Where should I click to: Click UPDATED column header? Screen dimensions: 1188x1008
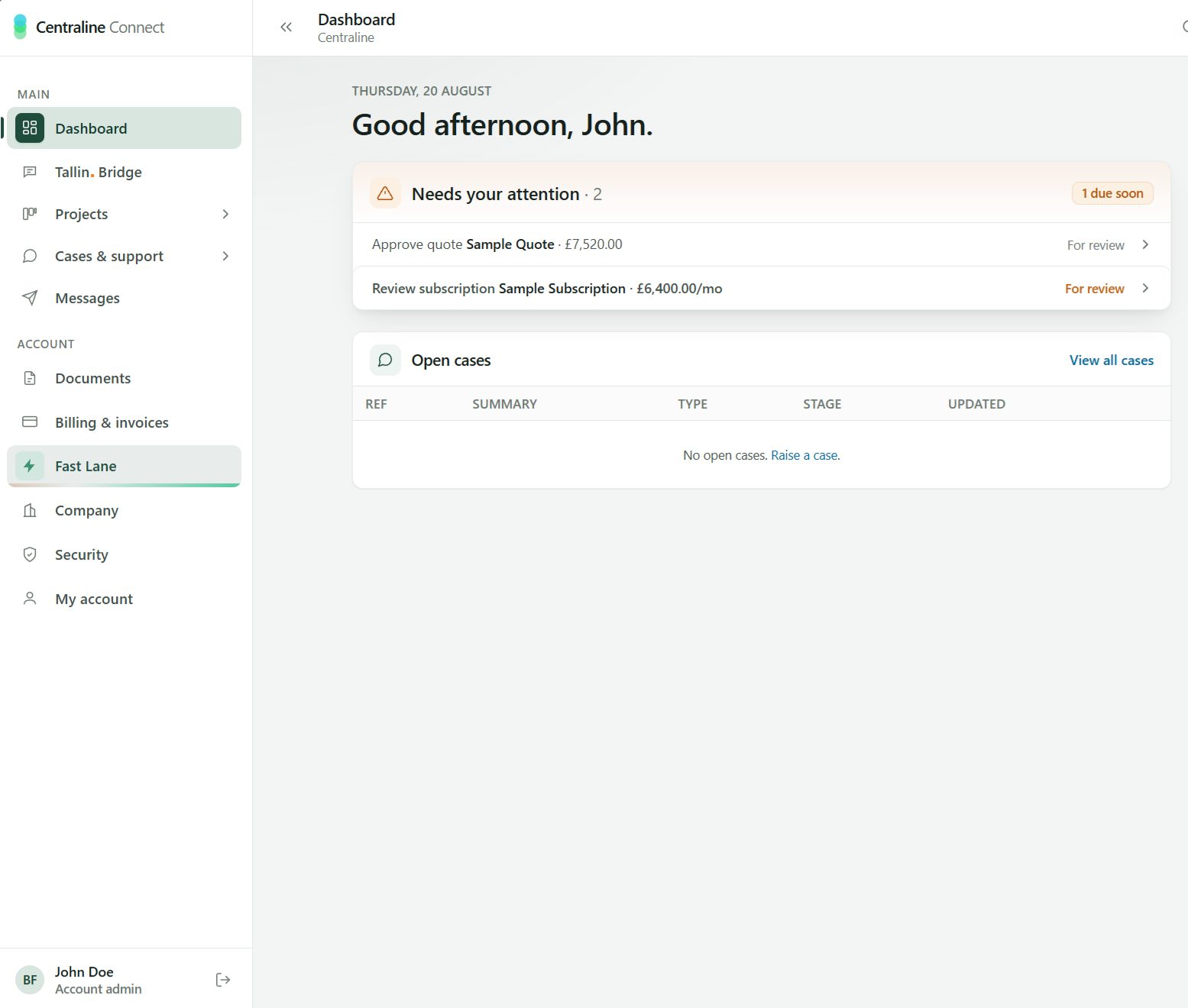pos(976,404)
